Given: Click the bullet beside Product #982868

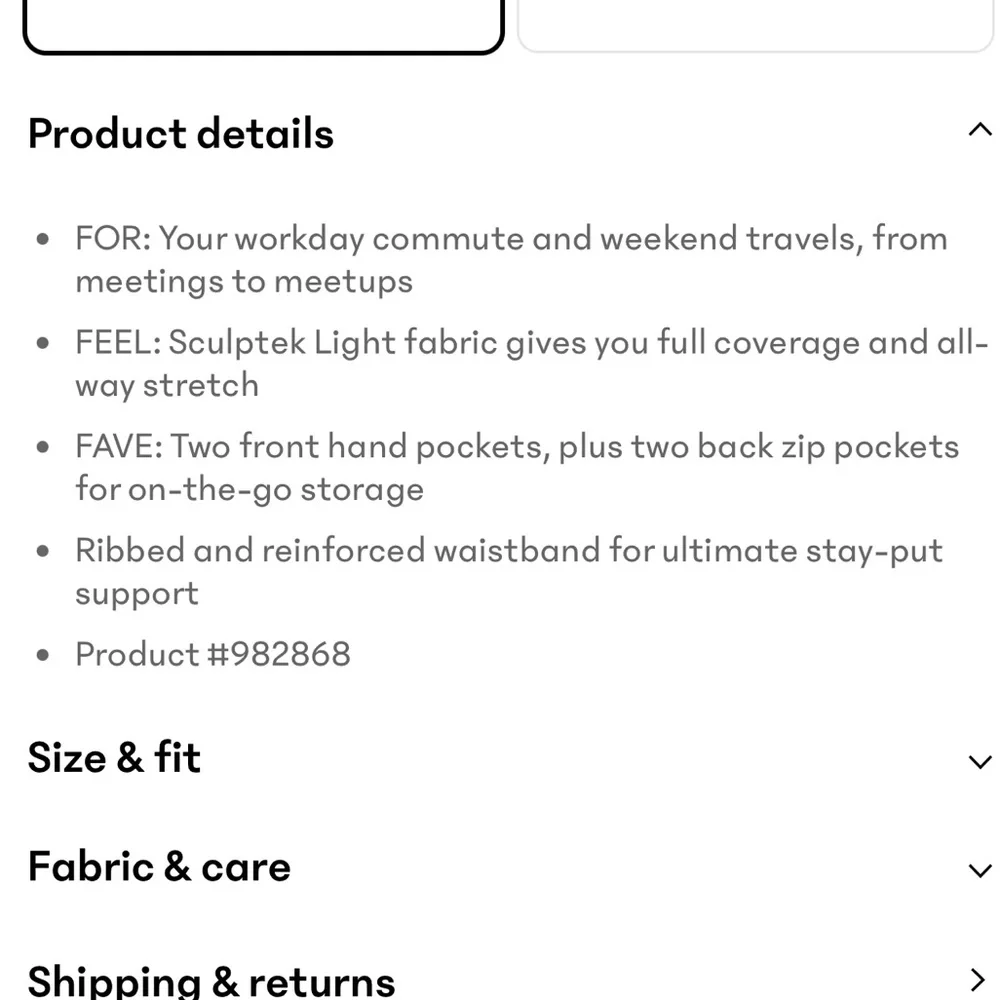Looking at the screenshot, I should coord(43,656).
